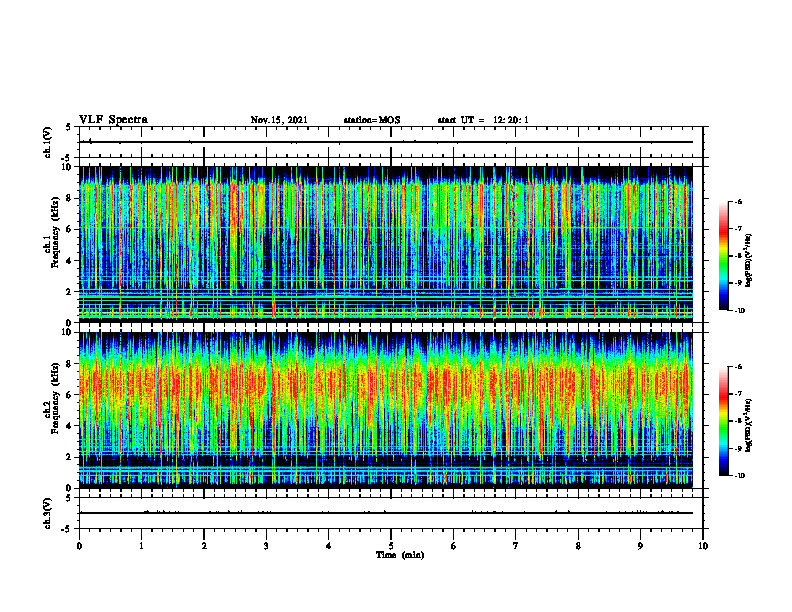Click the '2' kHz tick of ch.2 spectrogram
The height and width of the screenshot is (612, 792).
70,457
